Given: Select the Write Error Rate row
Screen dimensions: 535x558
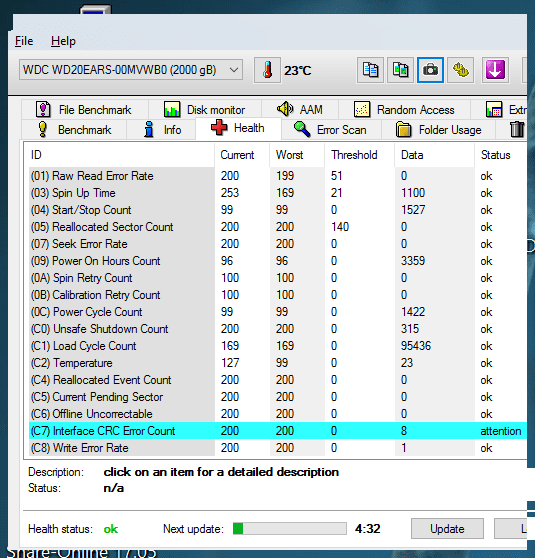Looking at the screenshot, I should point(278,448).
